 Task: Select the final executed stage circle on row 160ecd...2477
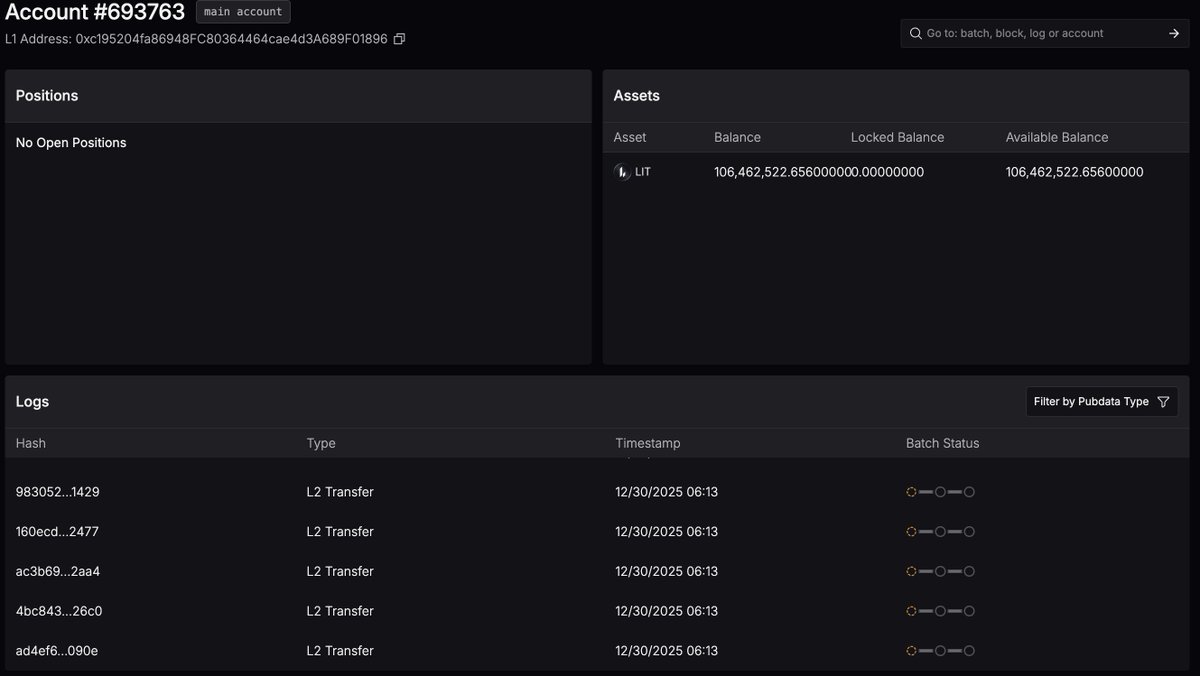pyautogui.click(x=970, y=531)
